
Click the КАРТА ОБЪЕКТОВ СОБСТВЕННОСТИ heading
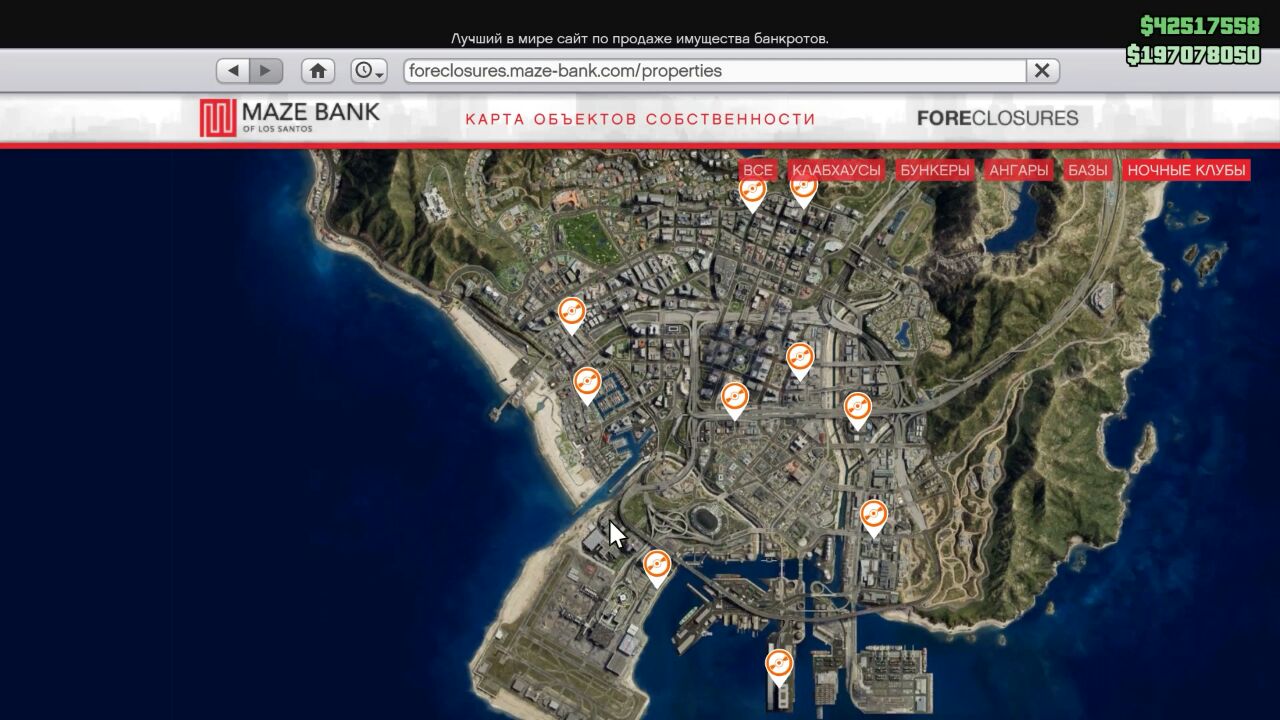tap(640, 119)
